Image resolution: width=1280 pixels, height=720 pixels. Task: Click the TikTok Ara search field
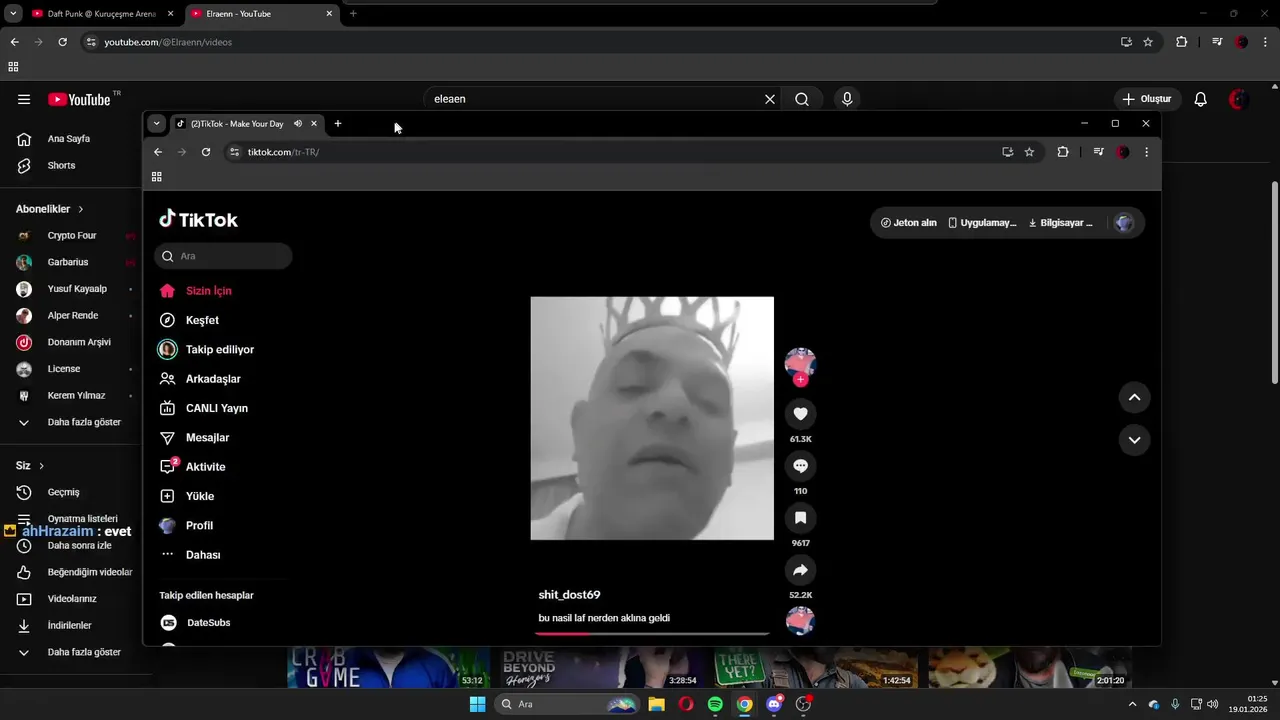(x=223, y=256)
